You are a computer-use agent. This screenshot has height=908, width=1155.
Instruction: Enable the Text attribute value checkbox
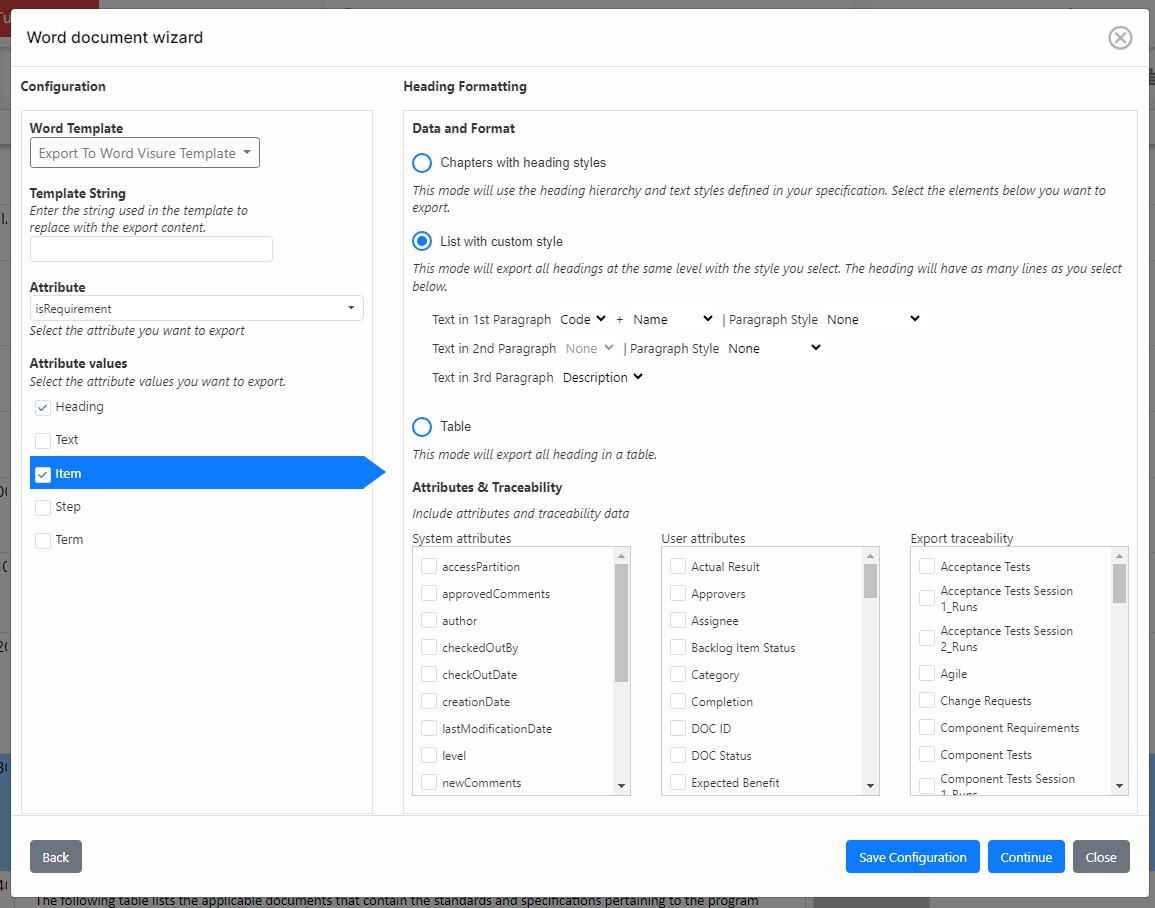click(x=43, y=441)
